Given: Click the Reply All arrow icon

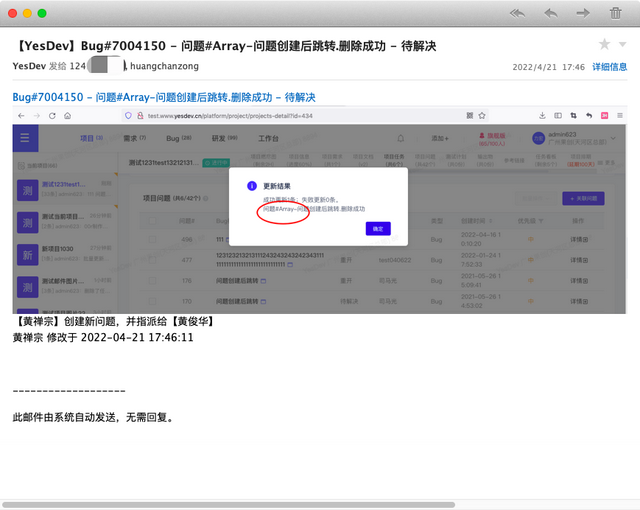Looking at the screenshot, I should (518, 13).
